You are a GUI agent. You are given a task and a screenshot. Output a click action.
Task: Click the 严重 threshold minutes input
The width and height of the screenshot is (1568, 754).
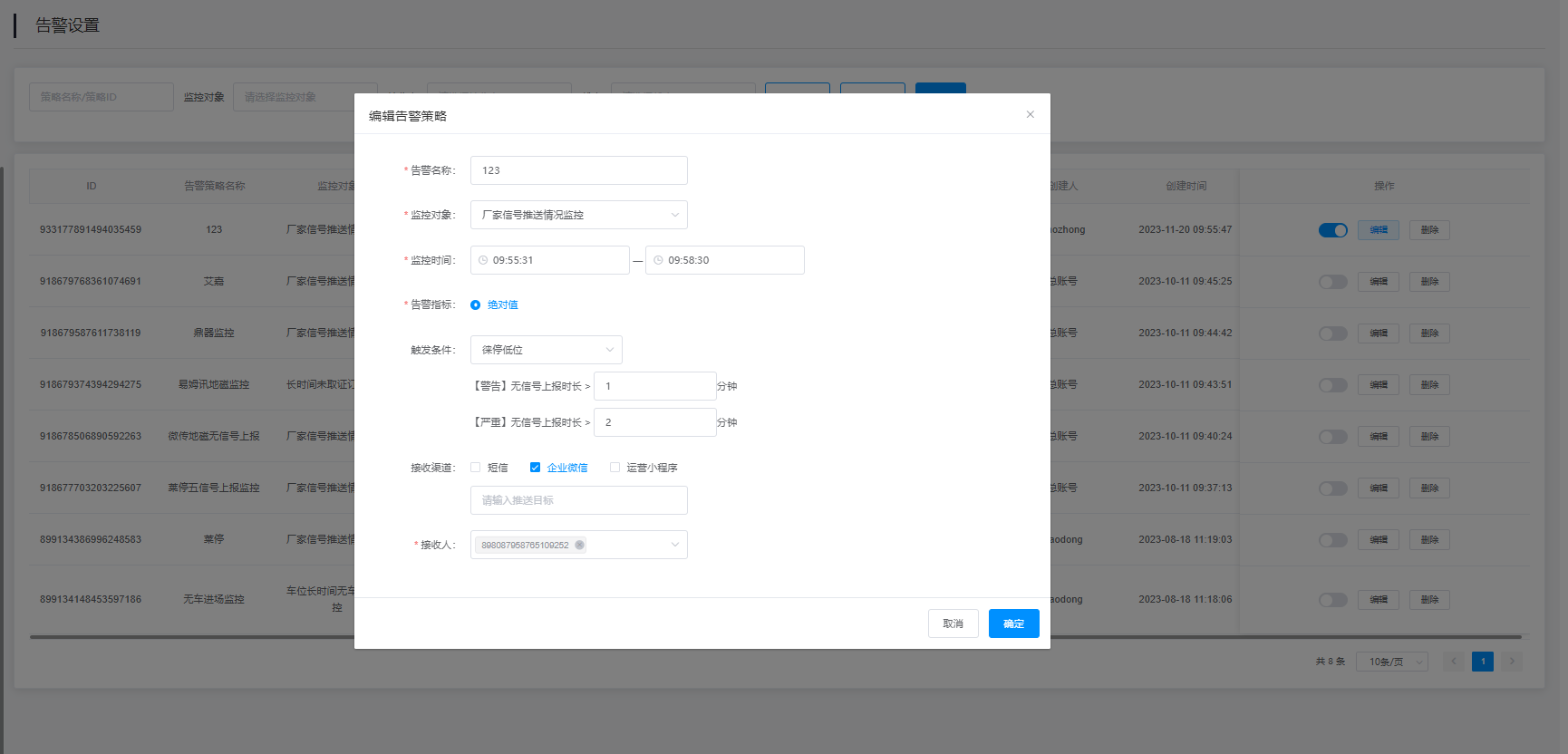click(x=654, y=422)
